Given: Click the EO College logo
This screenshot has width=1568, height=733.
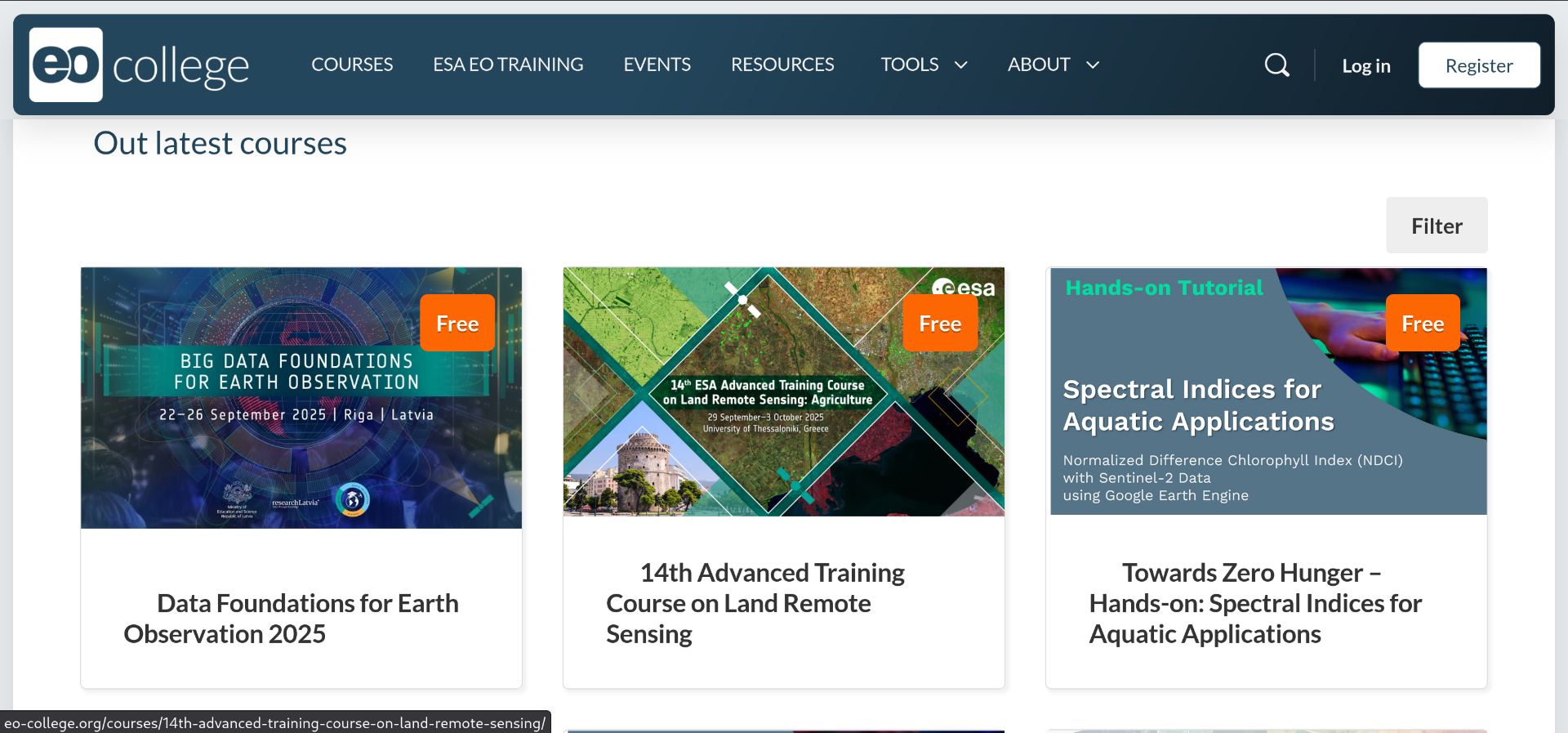Looking at the screenshot, I should (x=139, y=65).
